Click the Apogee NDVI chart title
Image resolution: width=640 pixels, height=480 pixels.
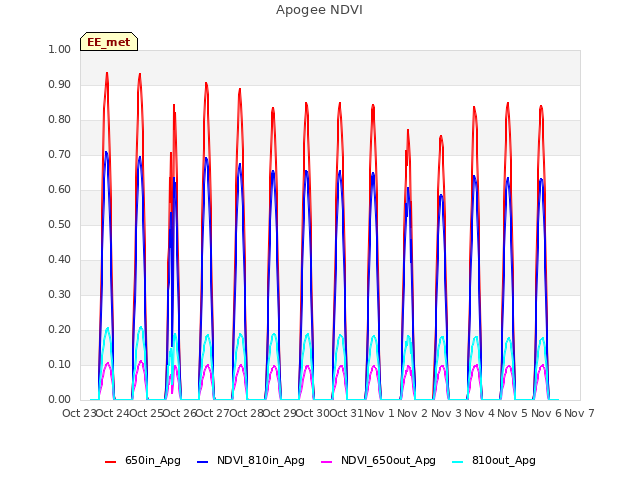click(319, 10)
